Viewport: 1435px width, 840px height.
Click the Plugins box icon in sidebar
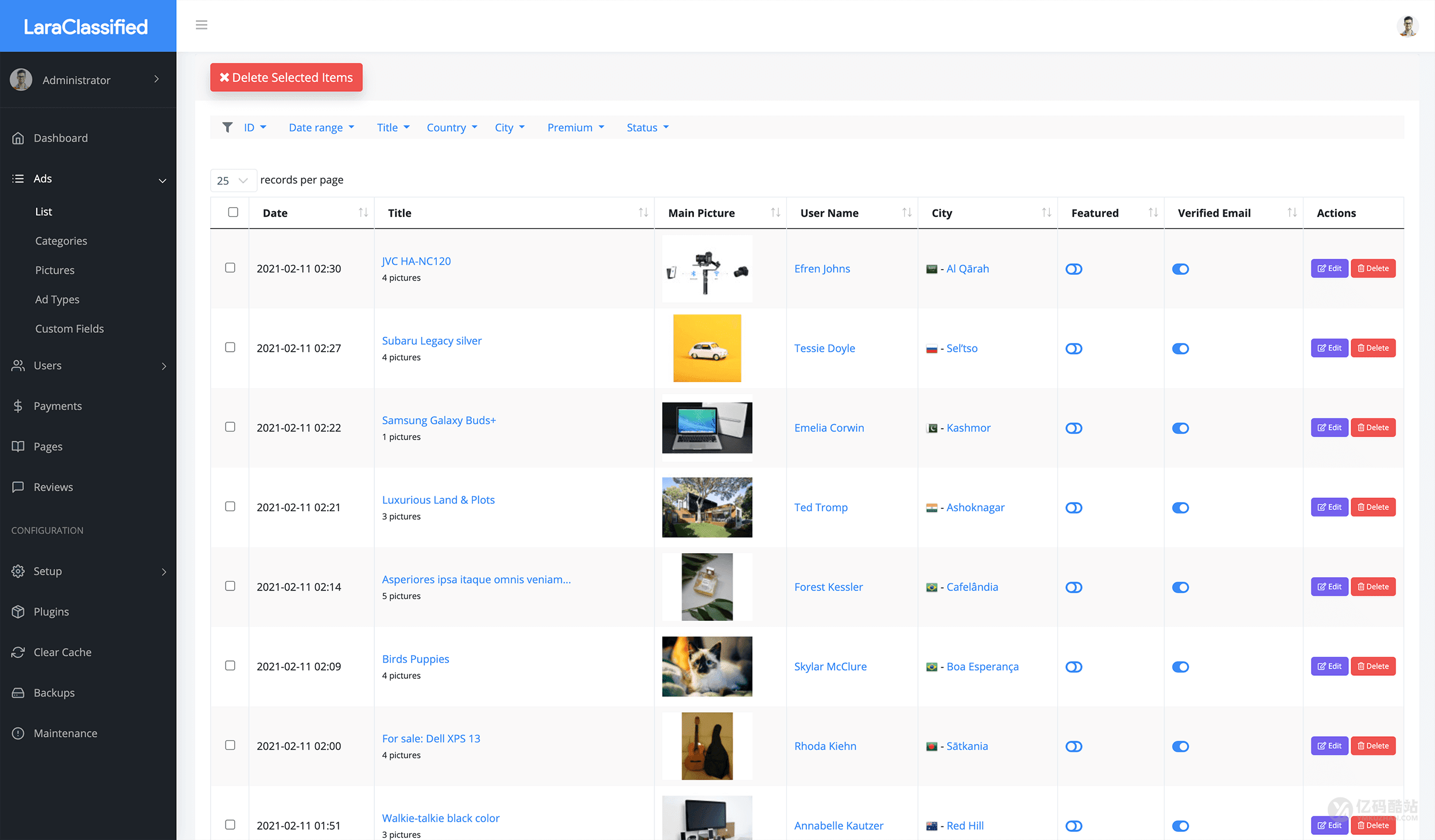tap(18, 612)
